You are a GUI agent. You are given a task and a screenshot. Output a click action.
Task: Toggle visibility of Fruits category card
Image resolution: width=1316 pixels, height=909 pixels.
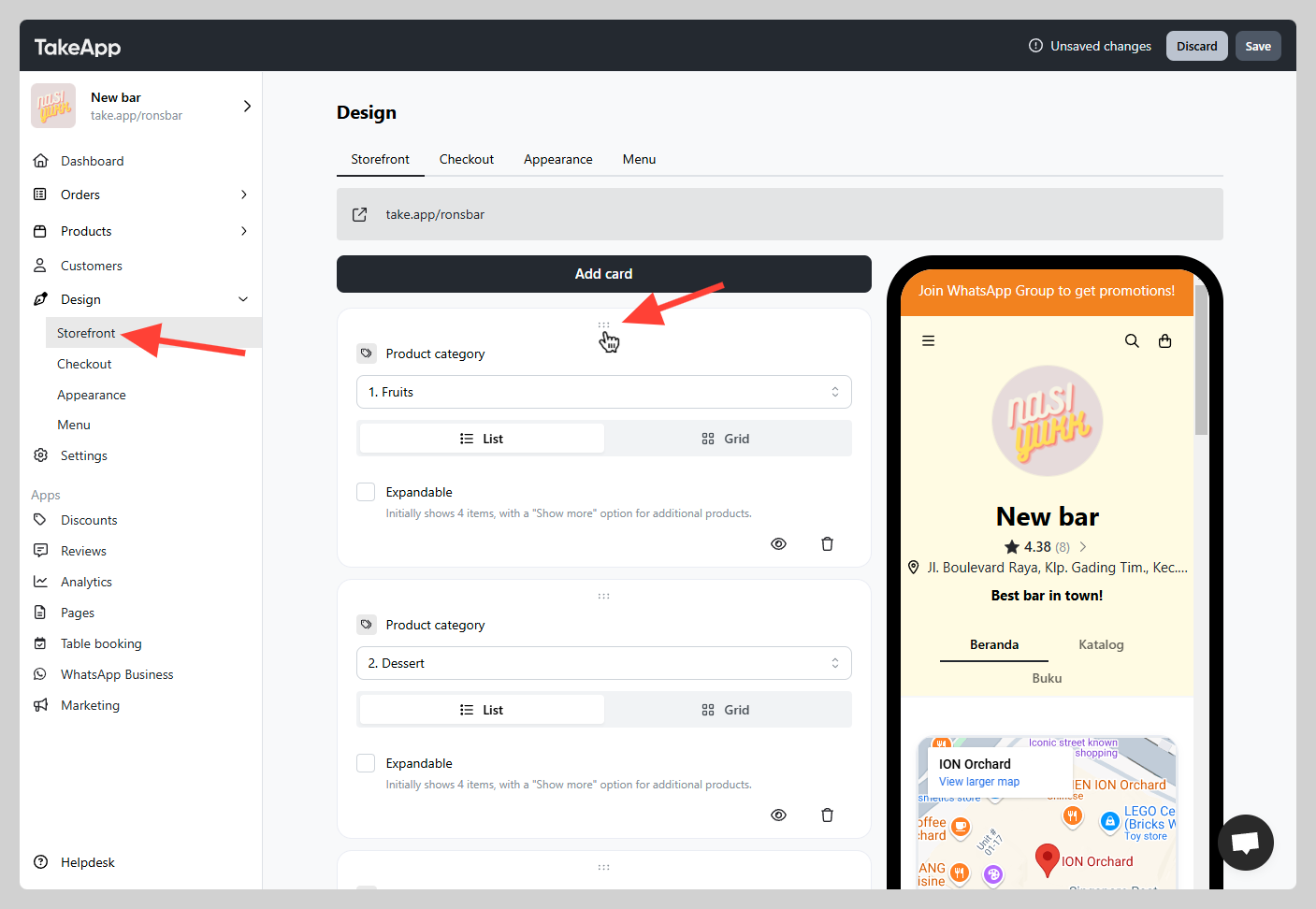778,543
